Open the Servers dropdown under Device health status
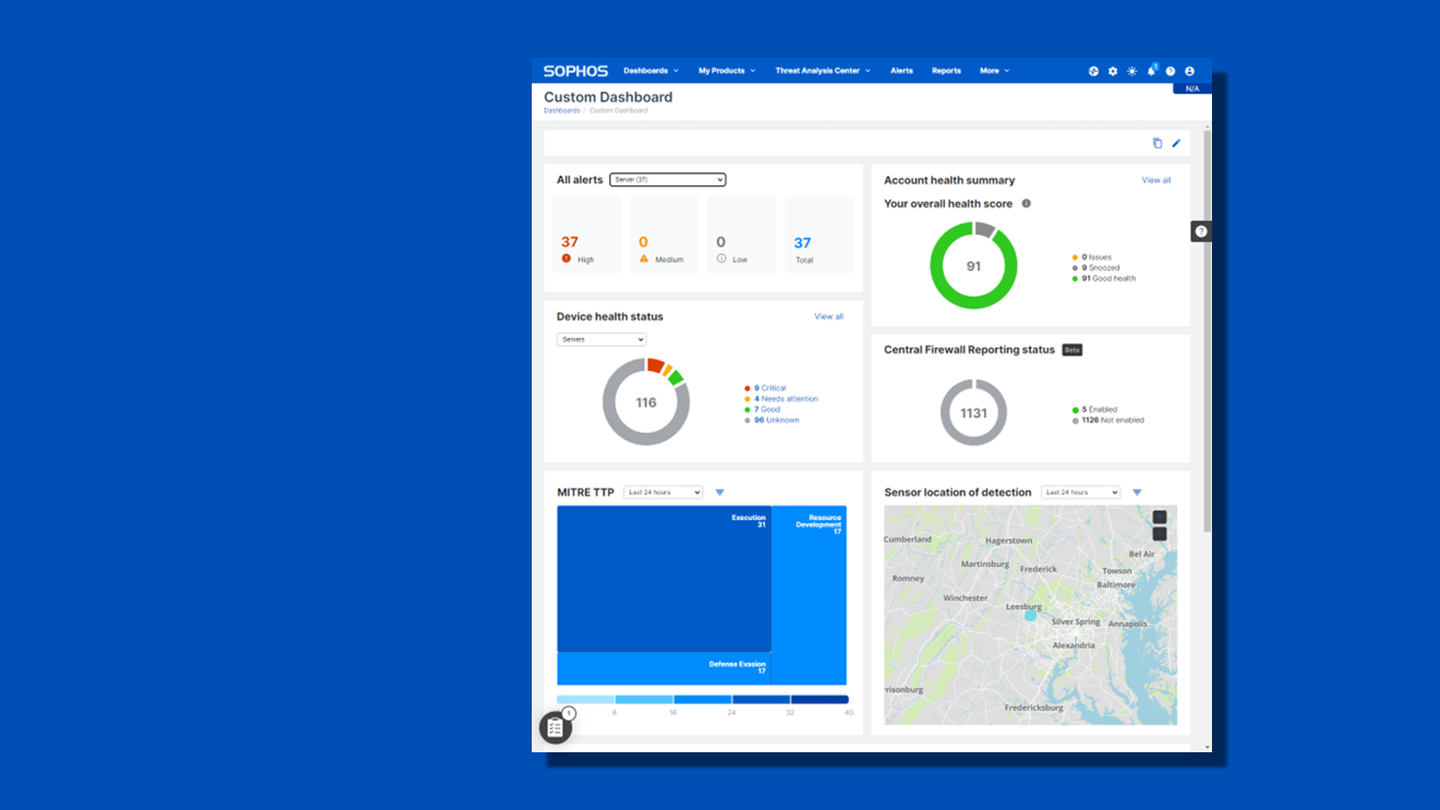Screen dimensions: 1440x810 pos(601,339)
